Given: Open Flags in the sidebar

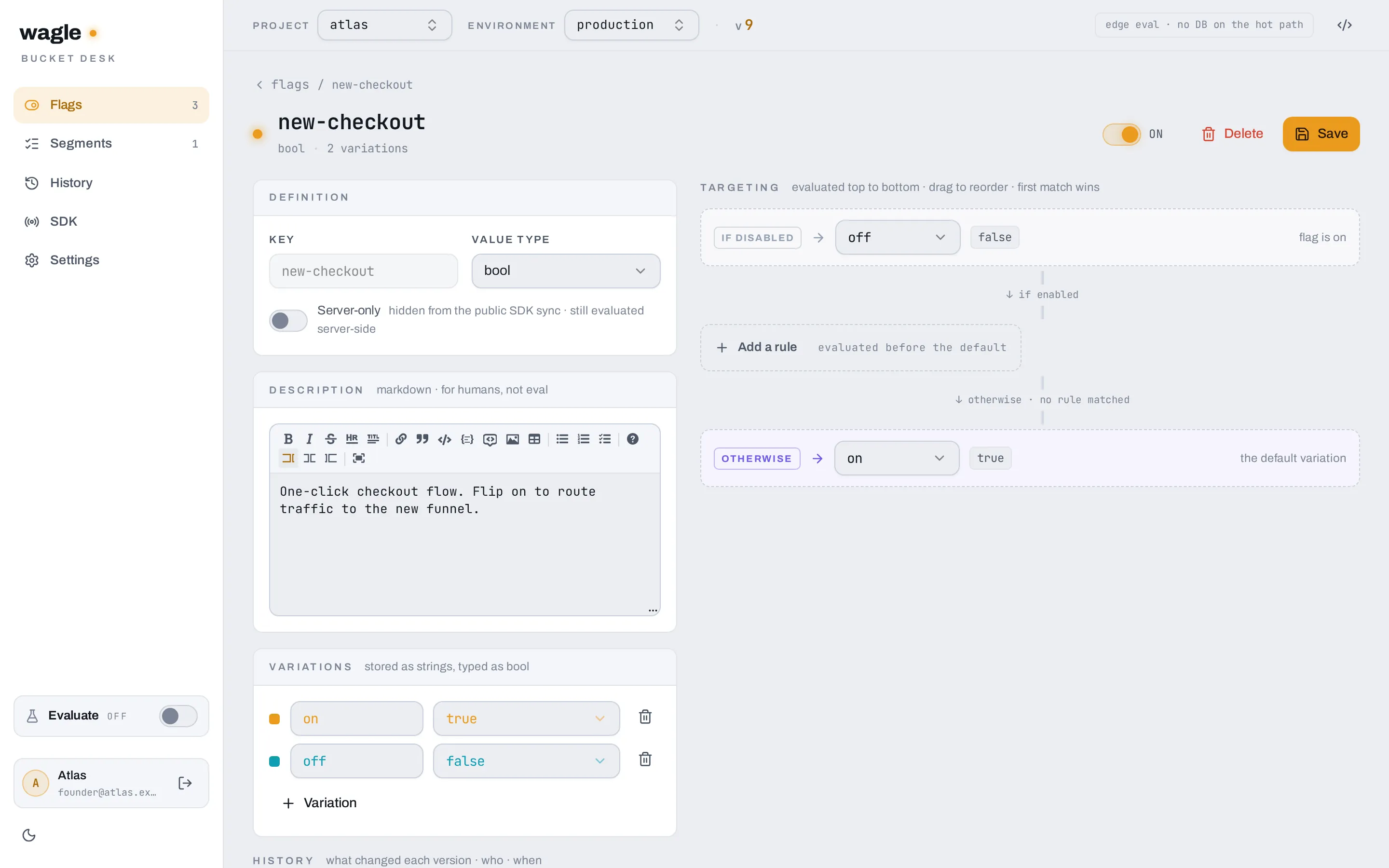Looking at the screenshot, I should coord(111,105).
